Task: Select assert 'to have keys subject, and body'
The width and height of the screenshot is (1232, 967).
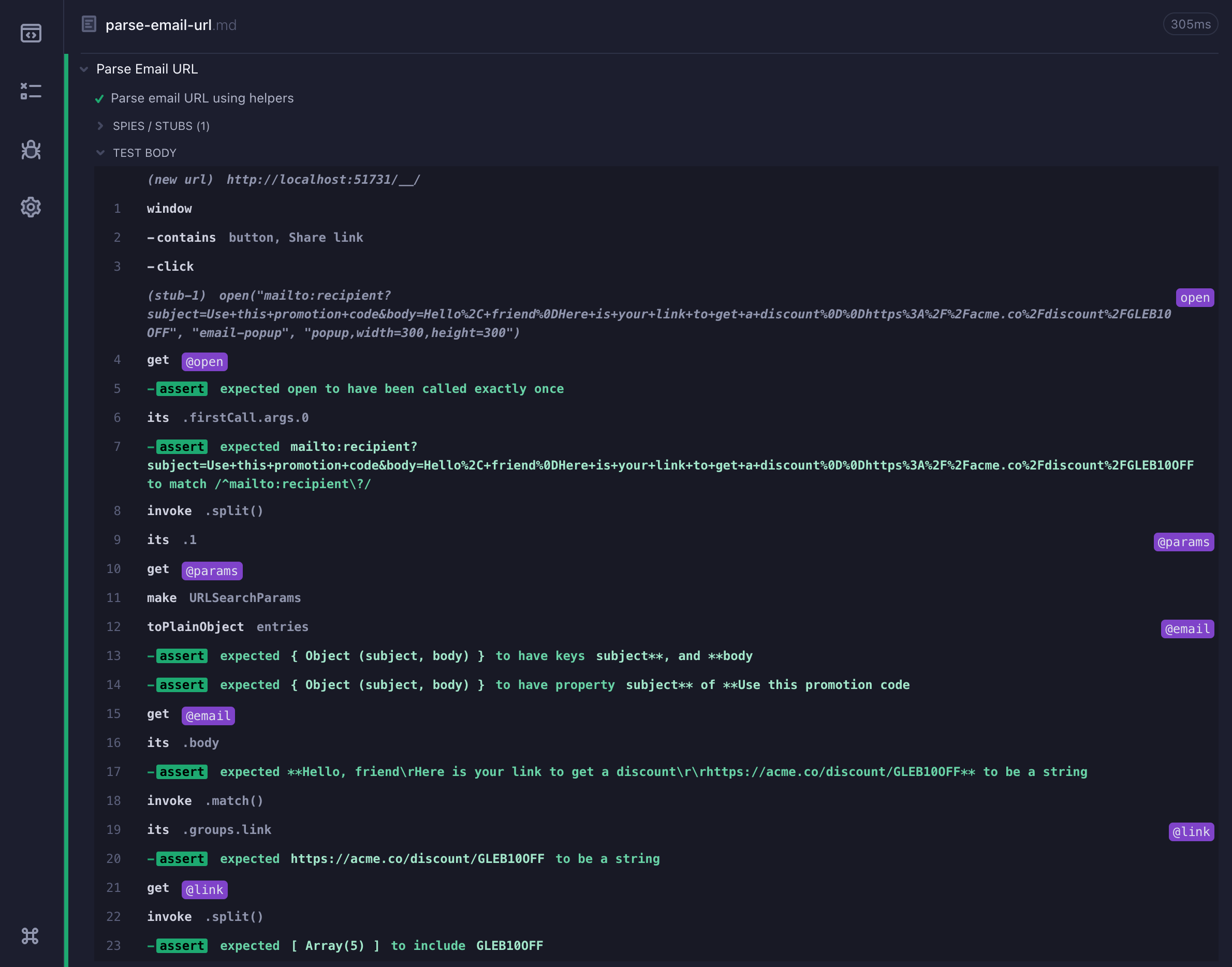Action: coord(656,655)
